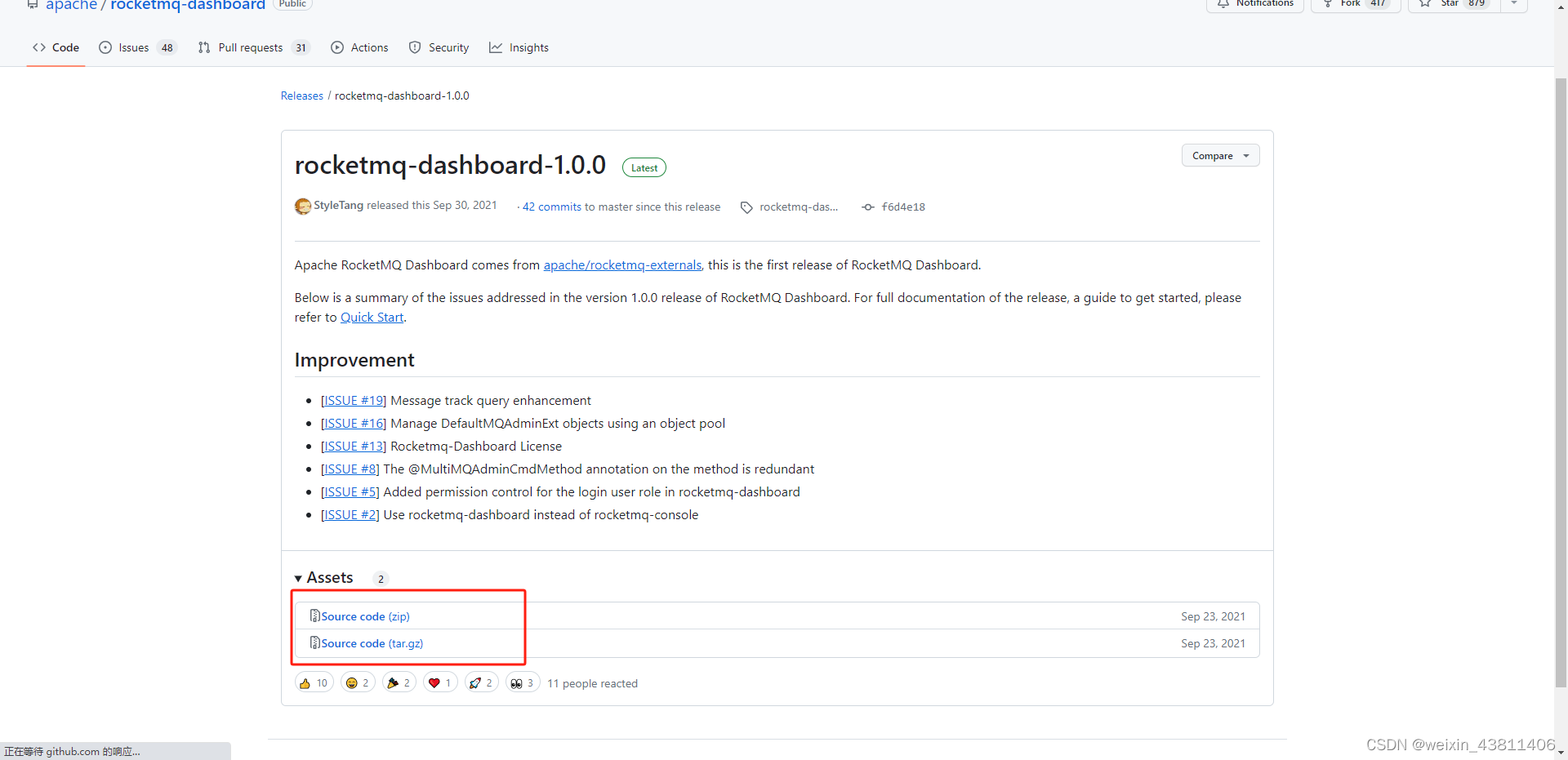This screenshot has height=760, width=1568.
Task: React with eyes emoji
Action: pos(523,682)
